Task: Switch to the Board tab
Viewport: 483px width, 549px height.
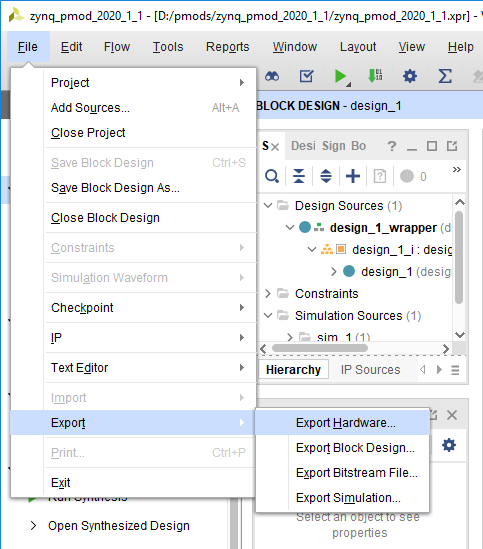Action: (358, 146)
